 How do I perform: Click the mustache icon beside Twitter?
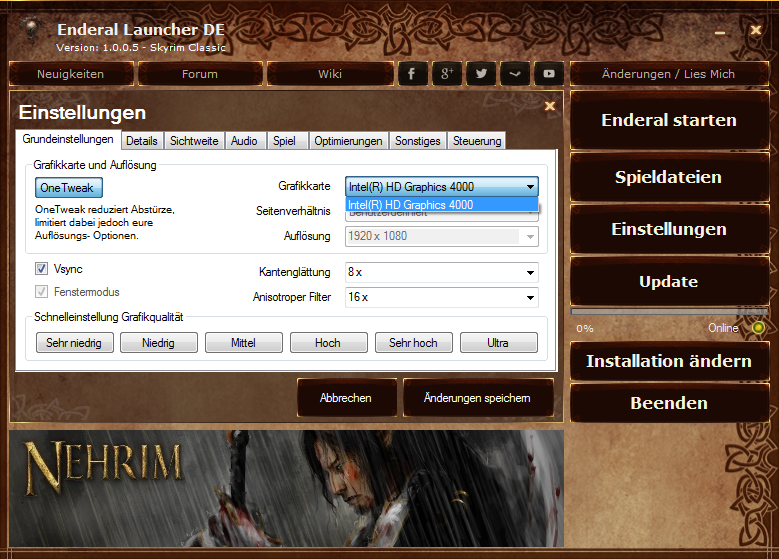(515, 74)
